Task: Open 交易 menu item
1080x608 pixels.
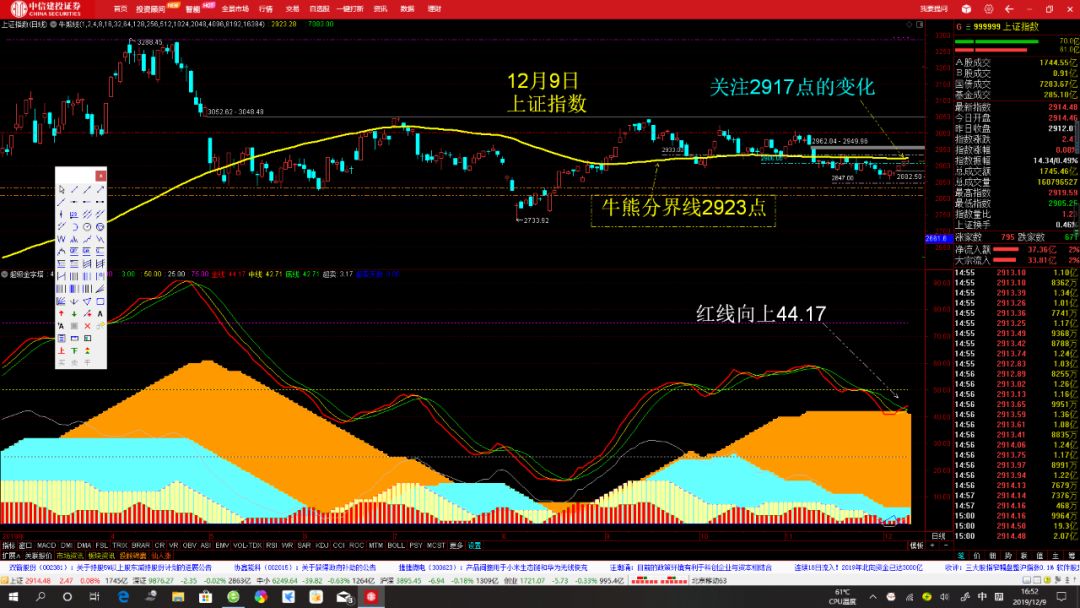Action: click(x=292, y=9)
